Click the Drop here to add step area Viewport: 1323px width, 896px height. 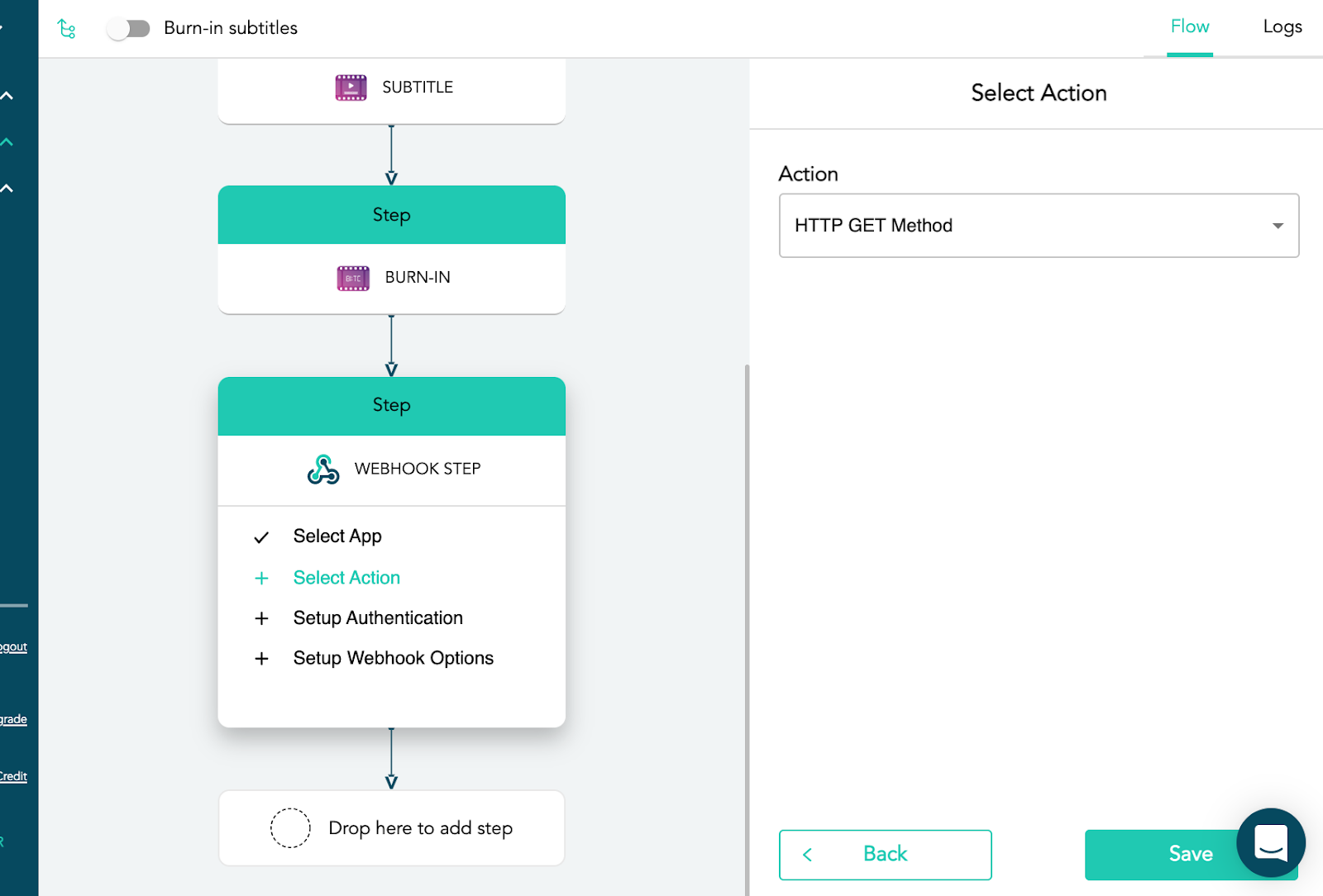[x=392, y=828]
